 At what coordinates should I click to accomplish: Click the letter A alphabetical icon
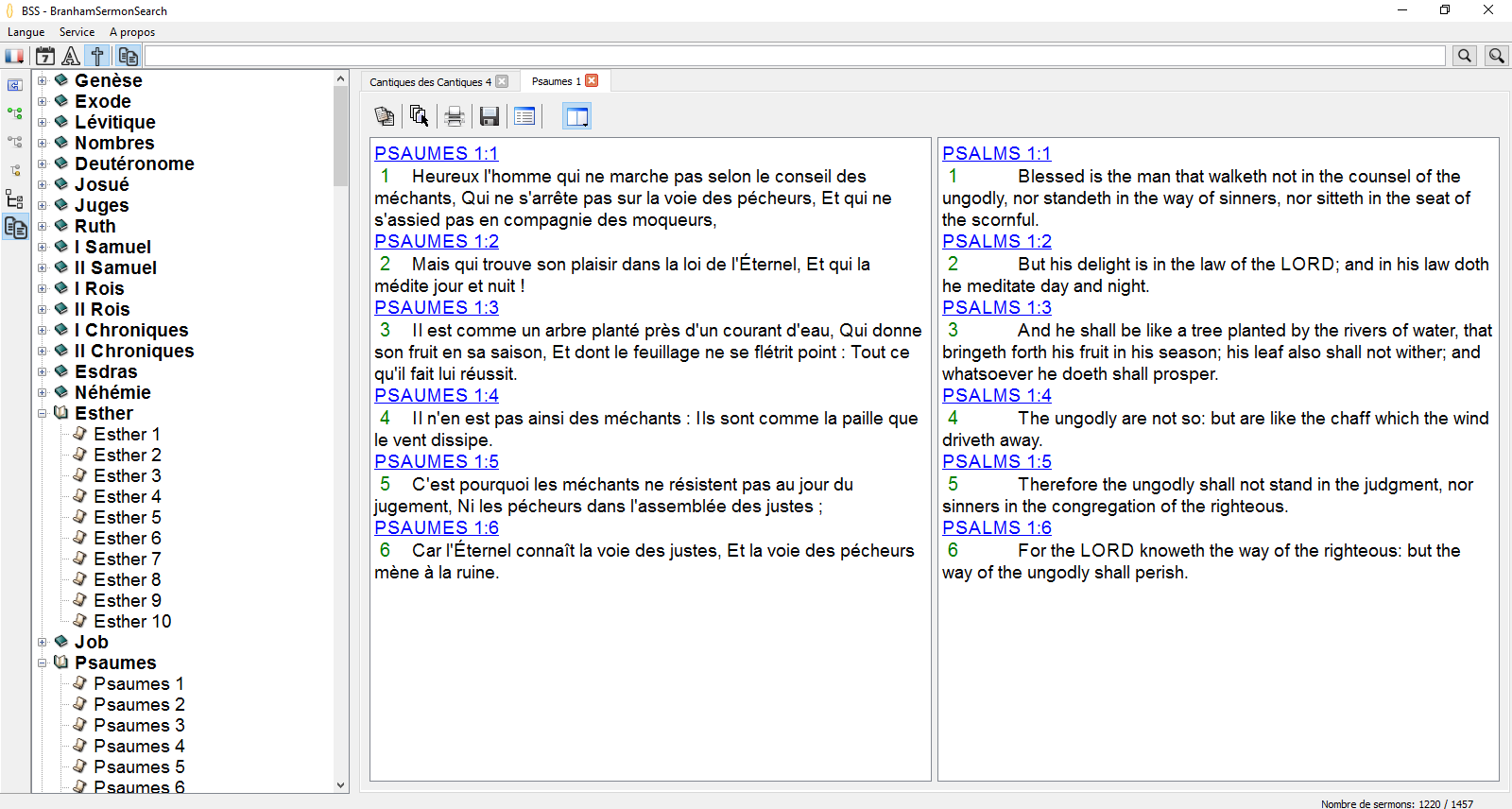(71, 56)
